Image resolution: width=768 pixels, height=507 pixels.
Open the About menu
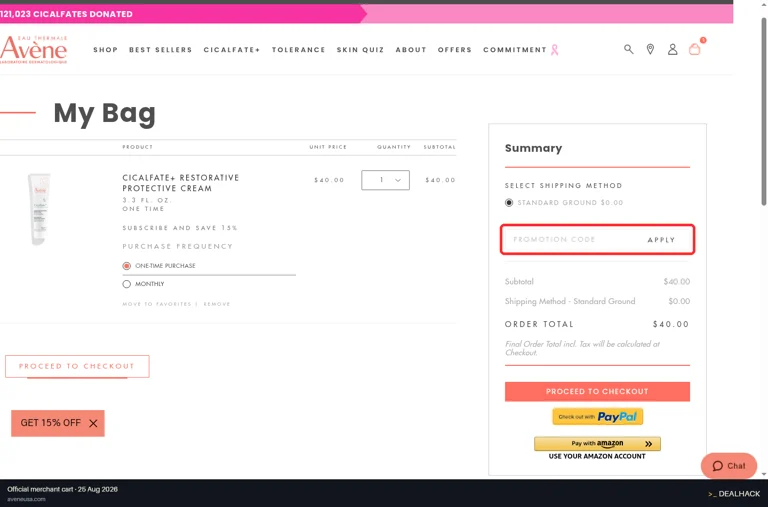411,50
